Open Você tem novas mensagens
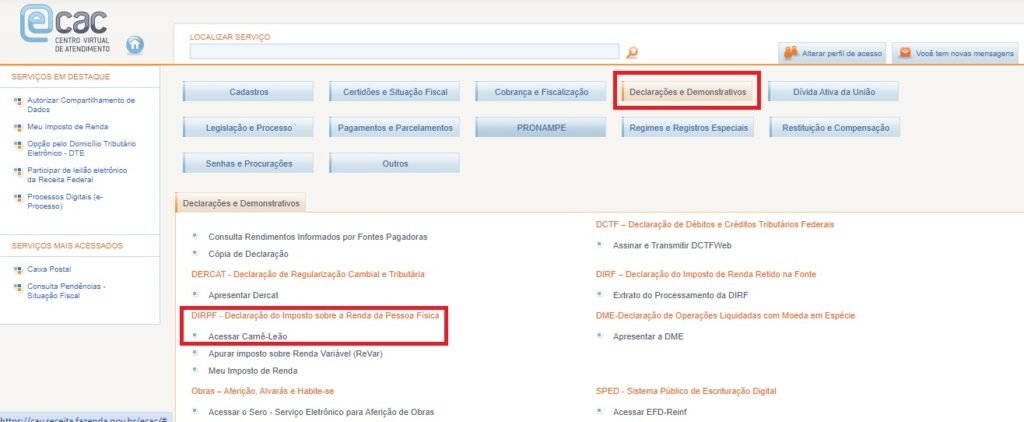Viewport: 1024px width, 422px height. coord(955,53)
